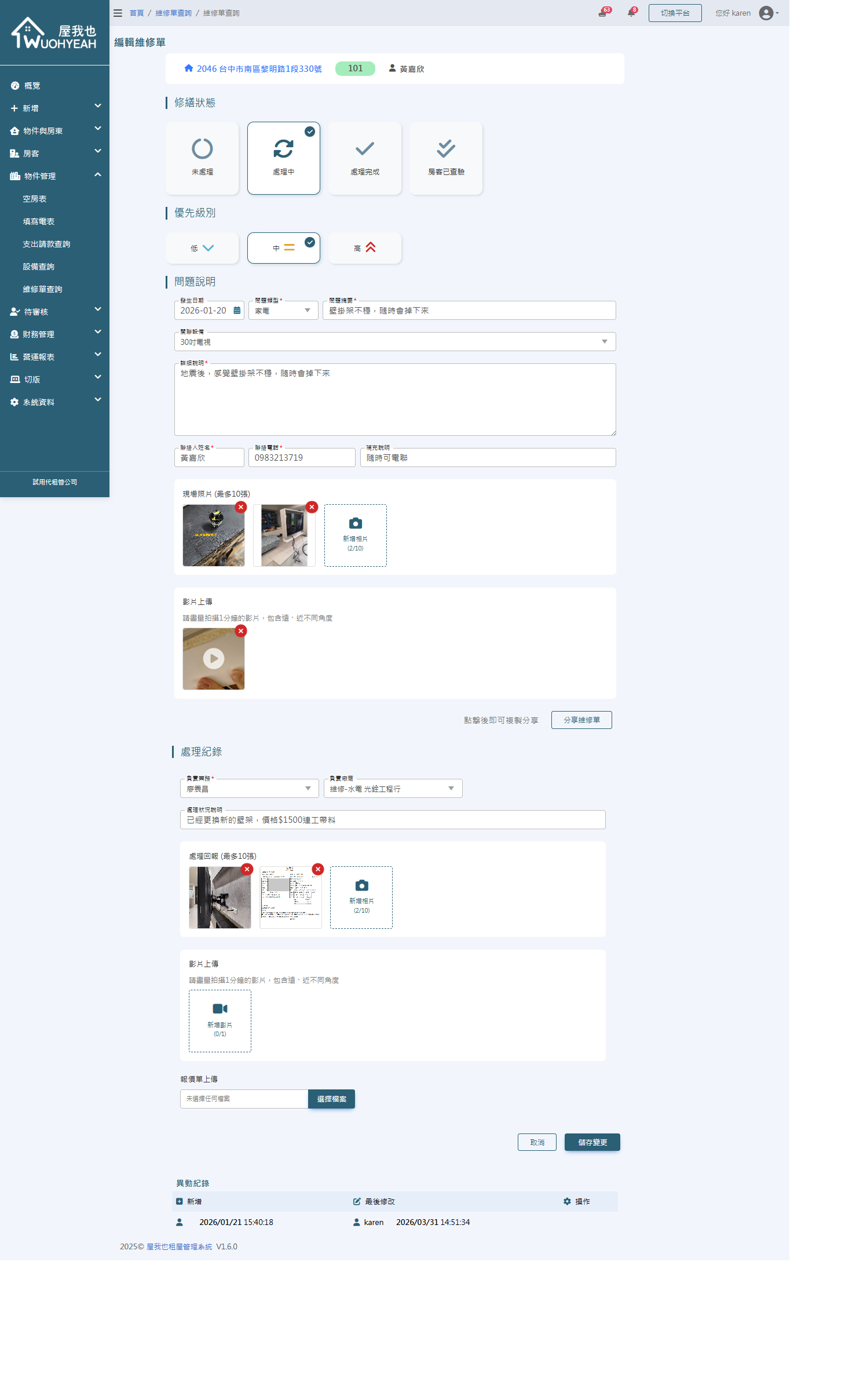867x1400 pixels.
Task: Expand the 財務管理 sidebar menu
Action: pos(54,334)
